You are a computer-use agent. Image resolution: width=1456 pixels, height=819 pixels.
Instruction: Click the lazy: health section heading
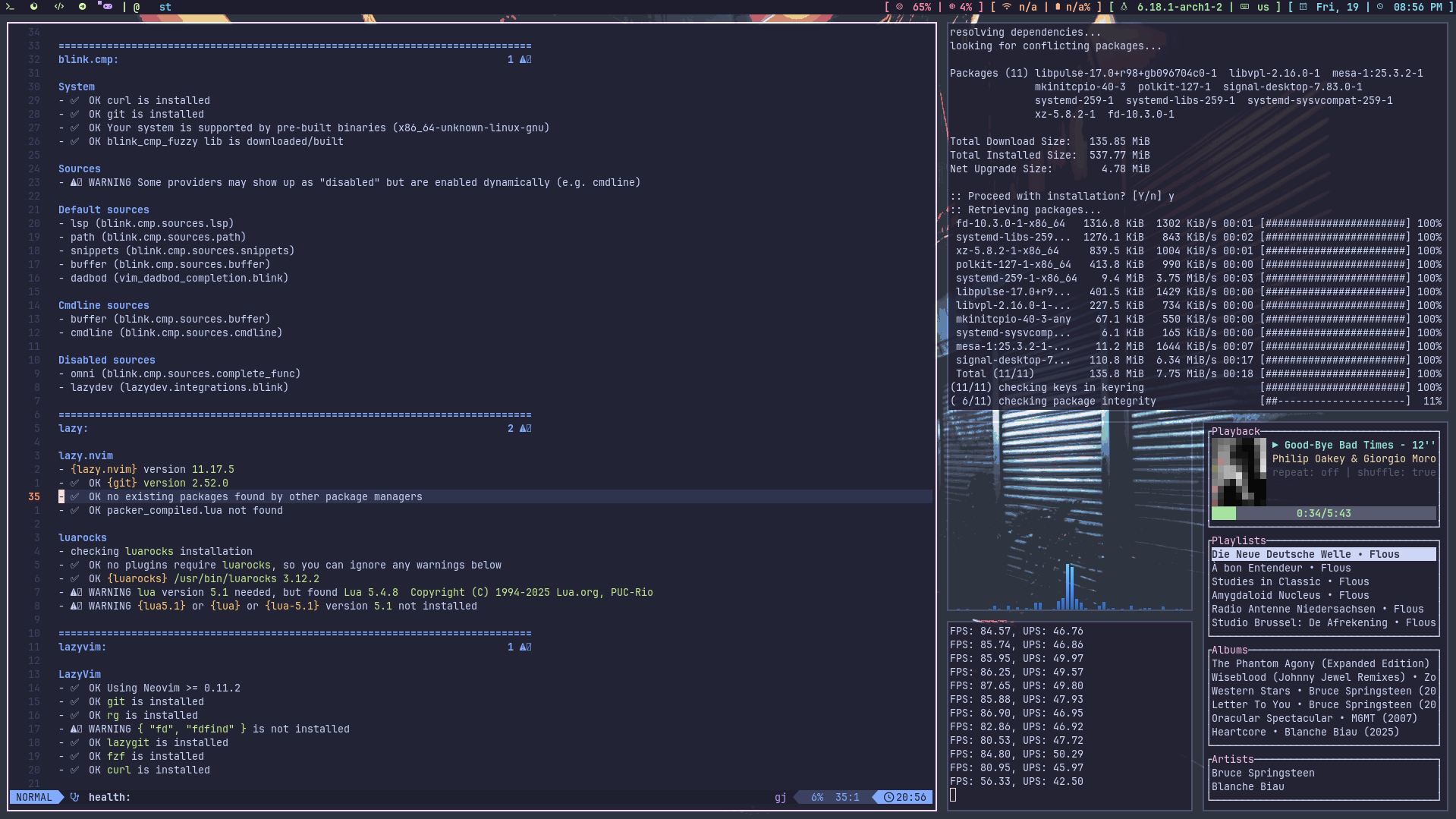pos(73,429)
